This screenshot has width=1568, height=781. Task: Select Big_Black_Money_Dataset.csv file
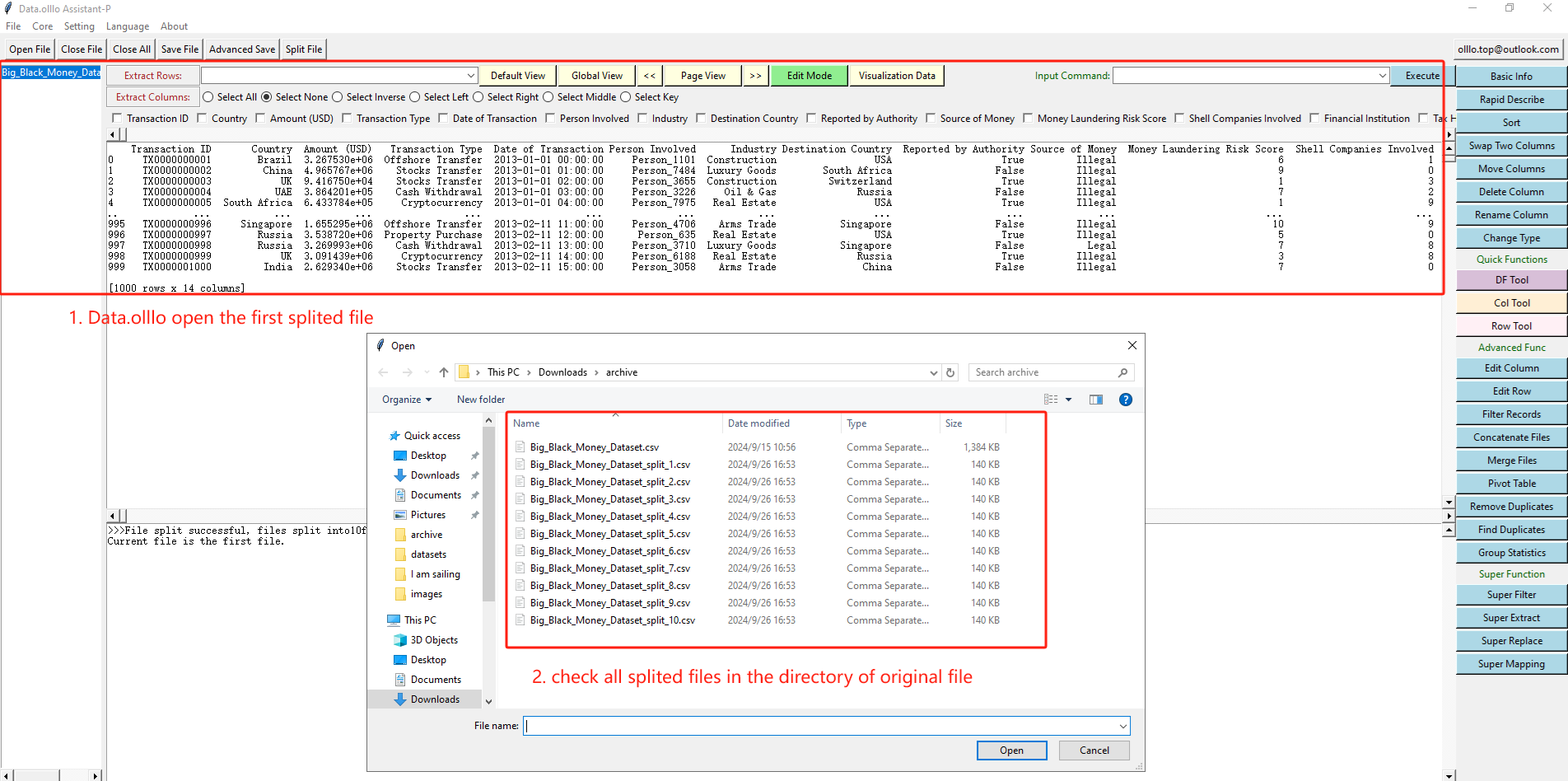click(594, 447)
